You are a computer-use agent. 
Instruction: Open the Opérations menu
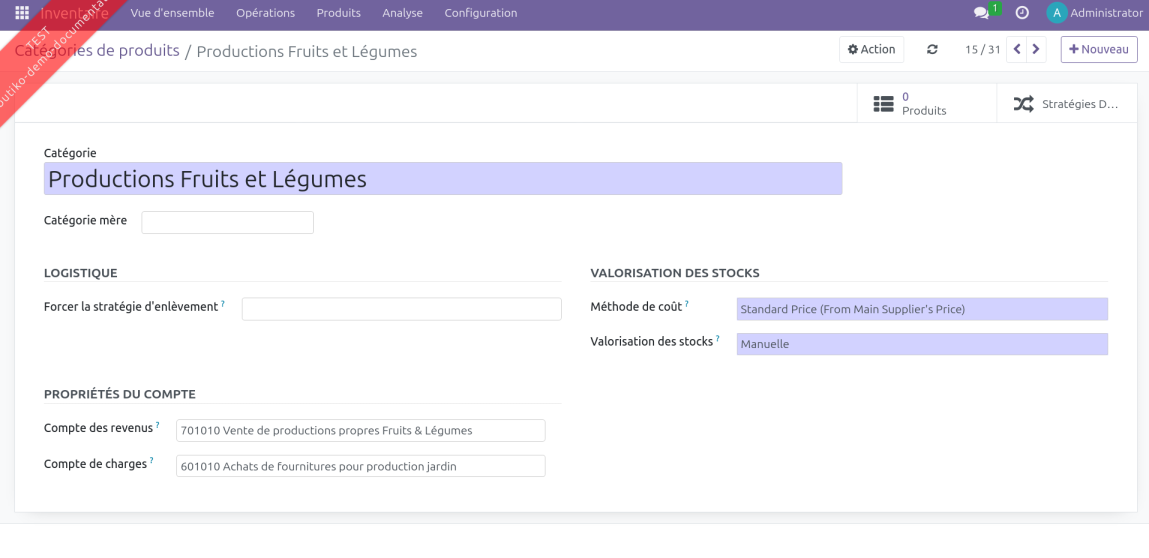pyautogui.click(x=265, y=13)
